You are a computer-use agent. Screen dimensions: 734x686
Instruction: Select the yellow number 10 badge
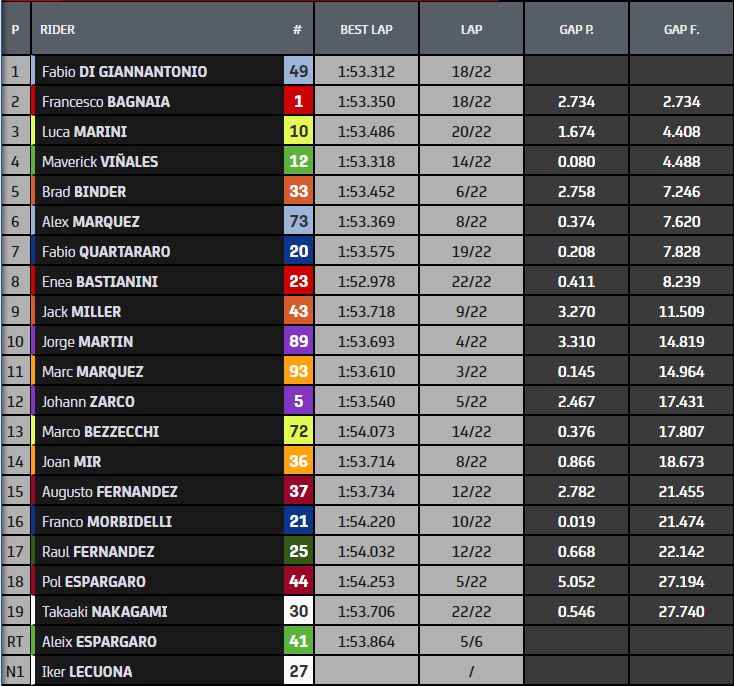click(297, 131)
